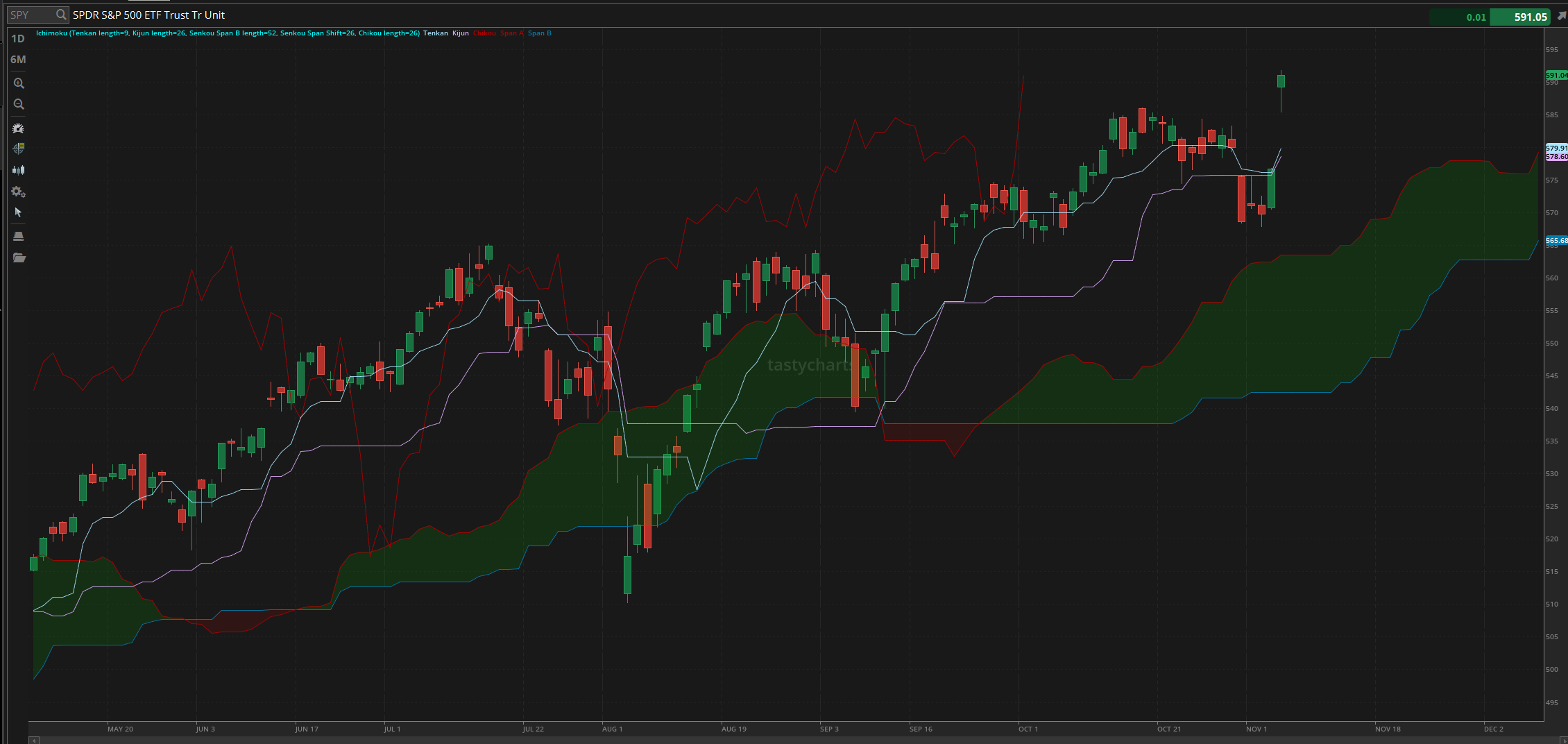Viewport: 1568px width, 744px height.
Task: Open the 1D aggregation period selector
Action: pos(18,39)
